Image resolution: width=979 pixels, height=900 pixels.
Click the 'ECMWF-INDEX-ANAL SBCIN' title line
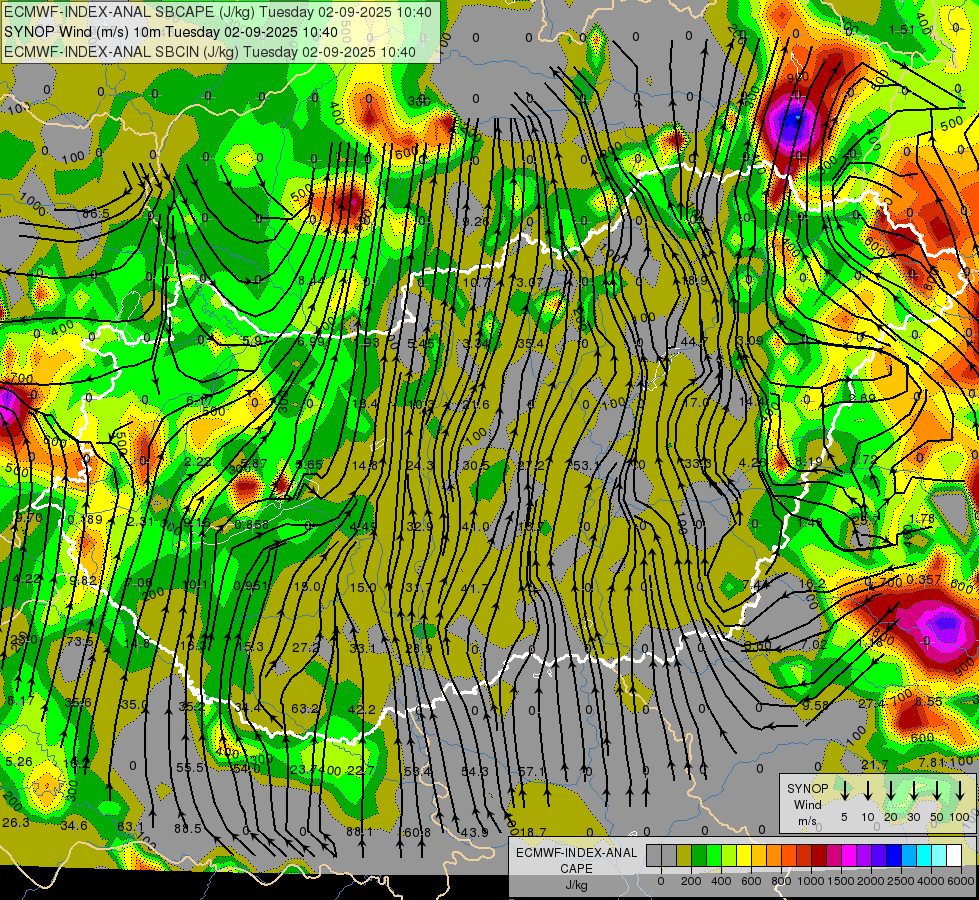210,52
